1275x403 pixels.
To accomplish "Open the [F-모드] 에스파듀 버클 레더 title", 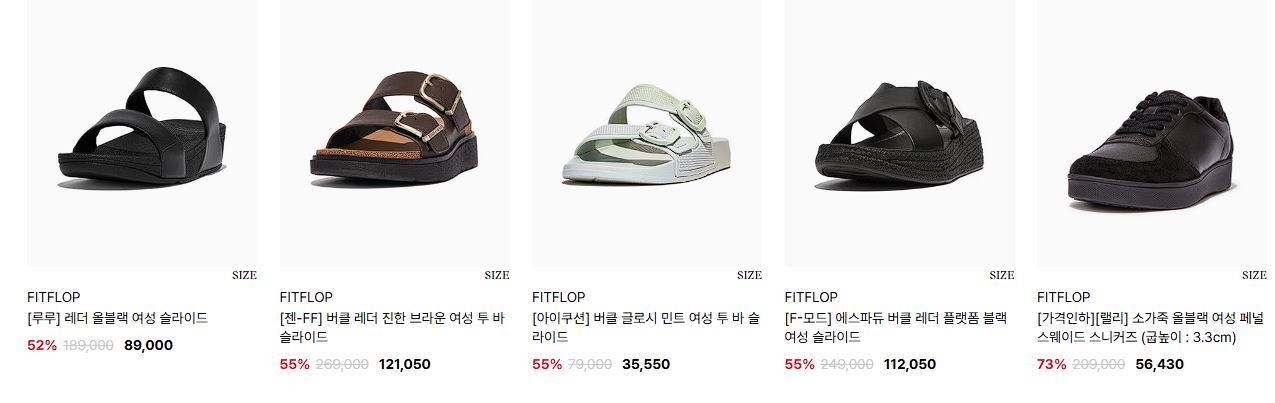I will point(896,328).
